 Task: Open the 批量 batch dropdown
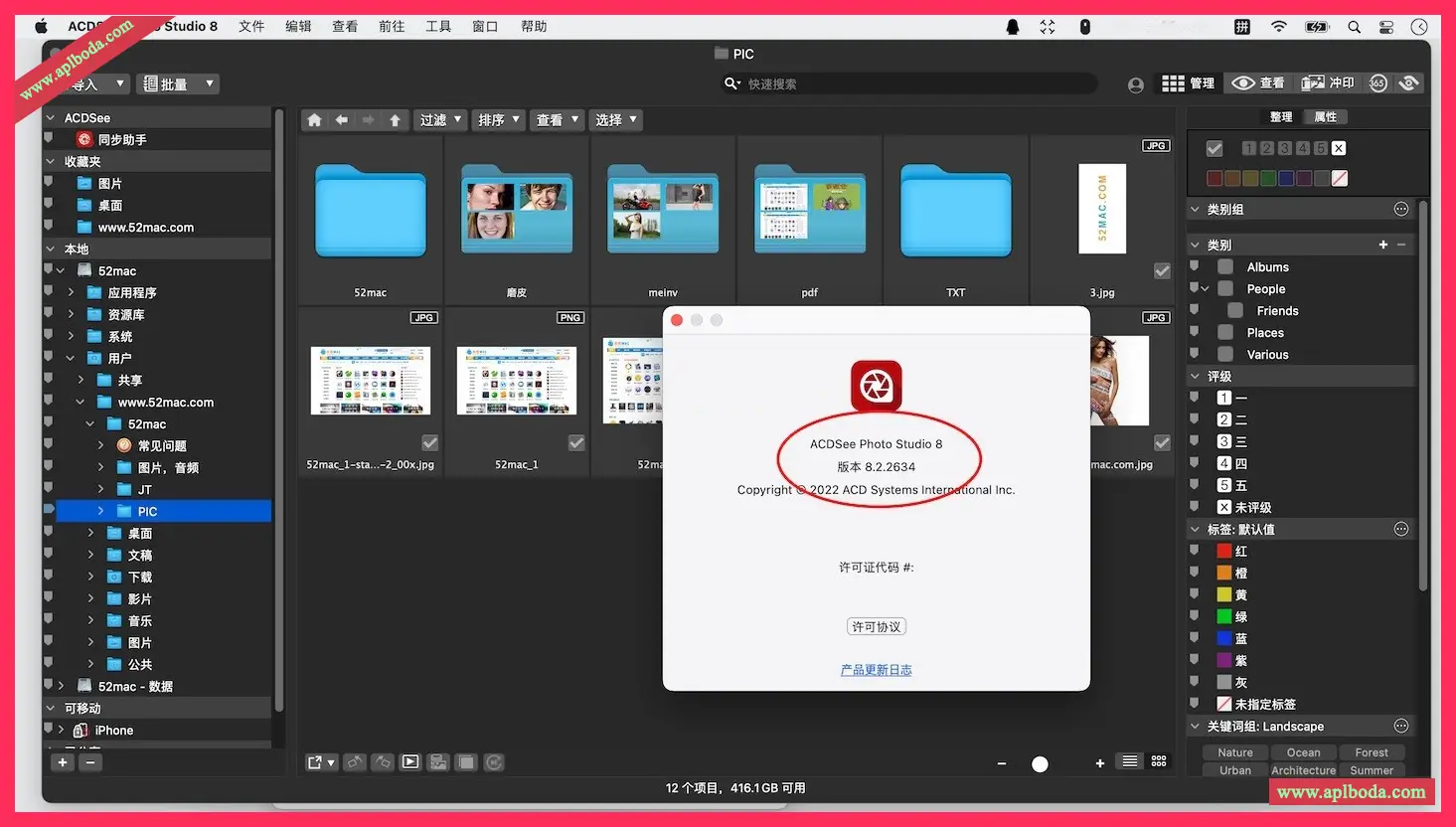177,84
